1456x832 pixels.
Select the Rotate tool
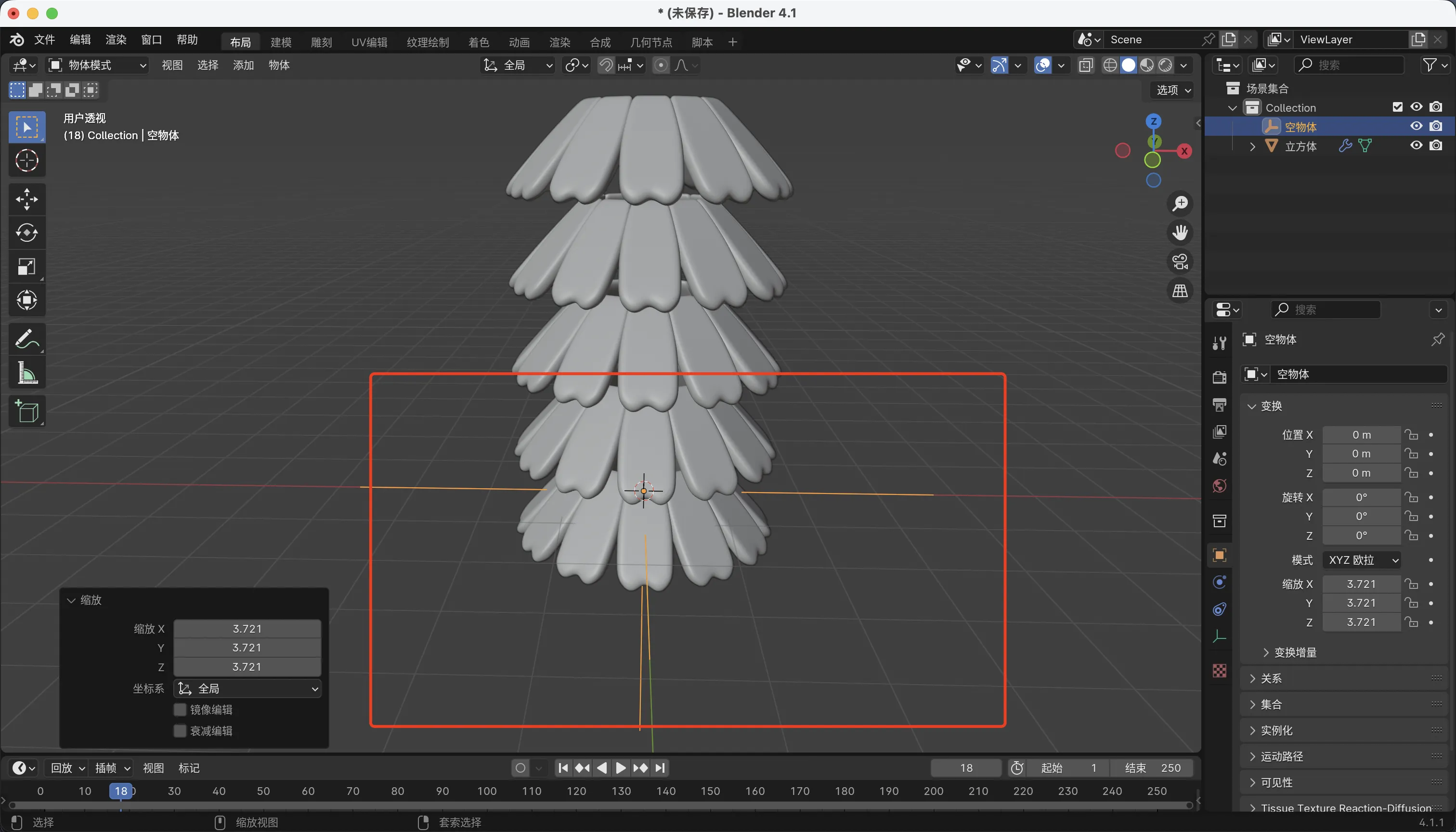pyautogui.click(x=27, y=233)
